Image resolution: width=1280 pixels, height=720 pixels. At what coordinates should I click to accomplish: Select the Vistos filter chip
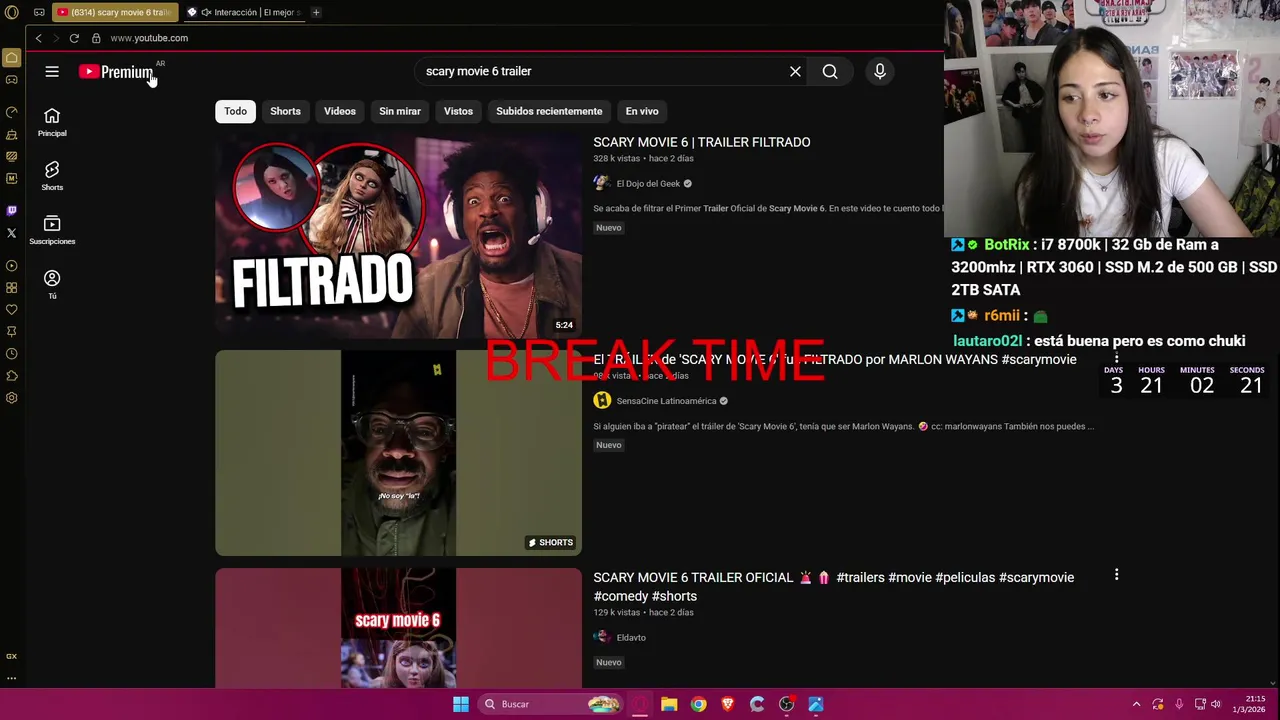(458, 111)
